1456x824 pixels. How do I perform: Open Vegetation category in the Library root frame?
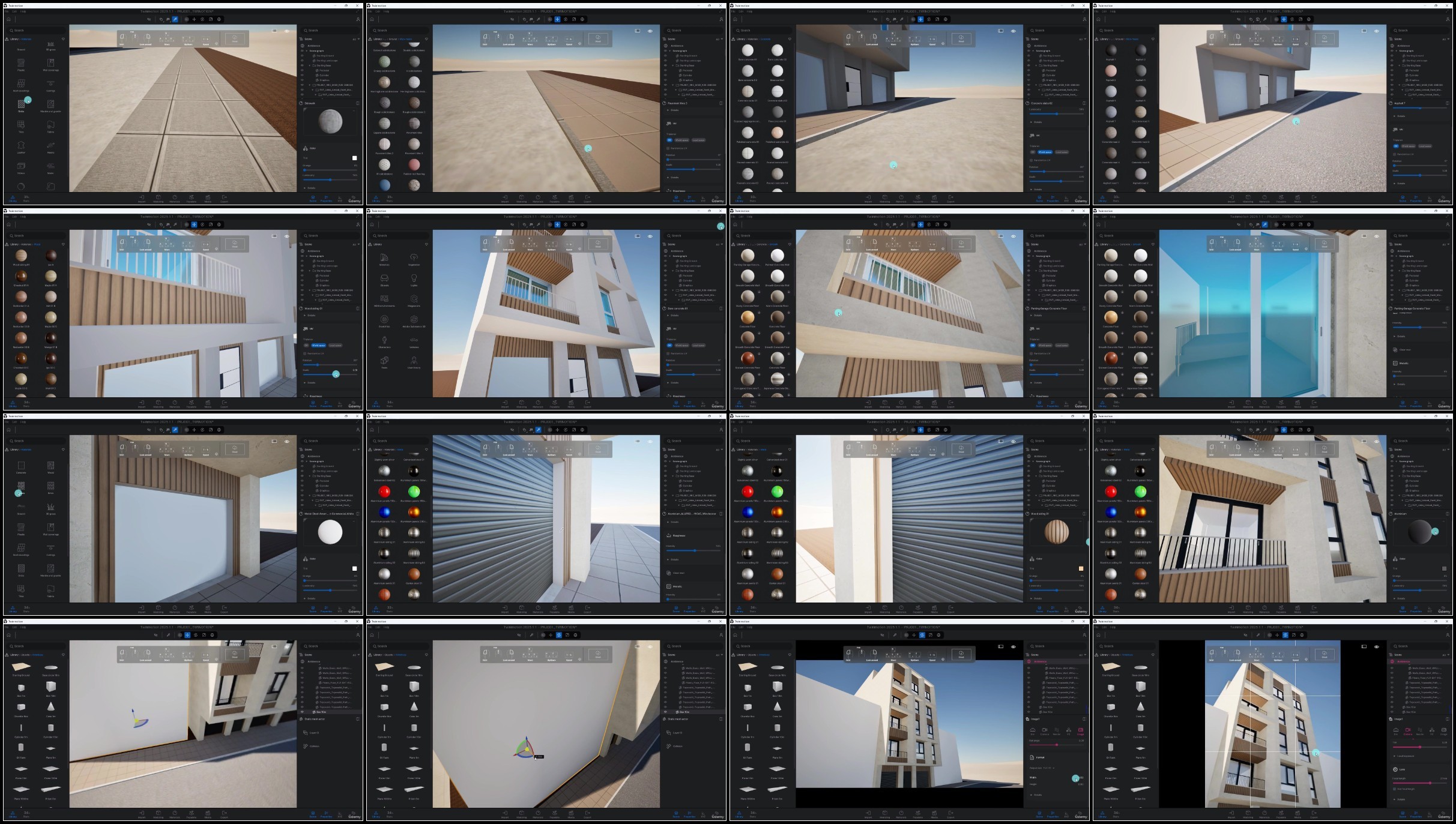coord(414,259)
